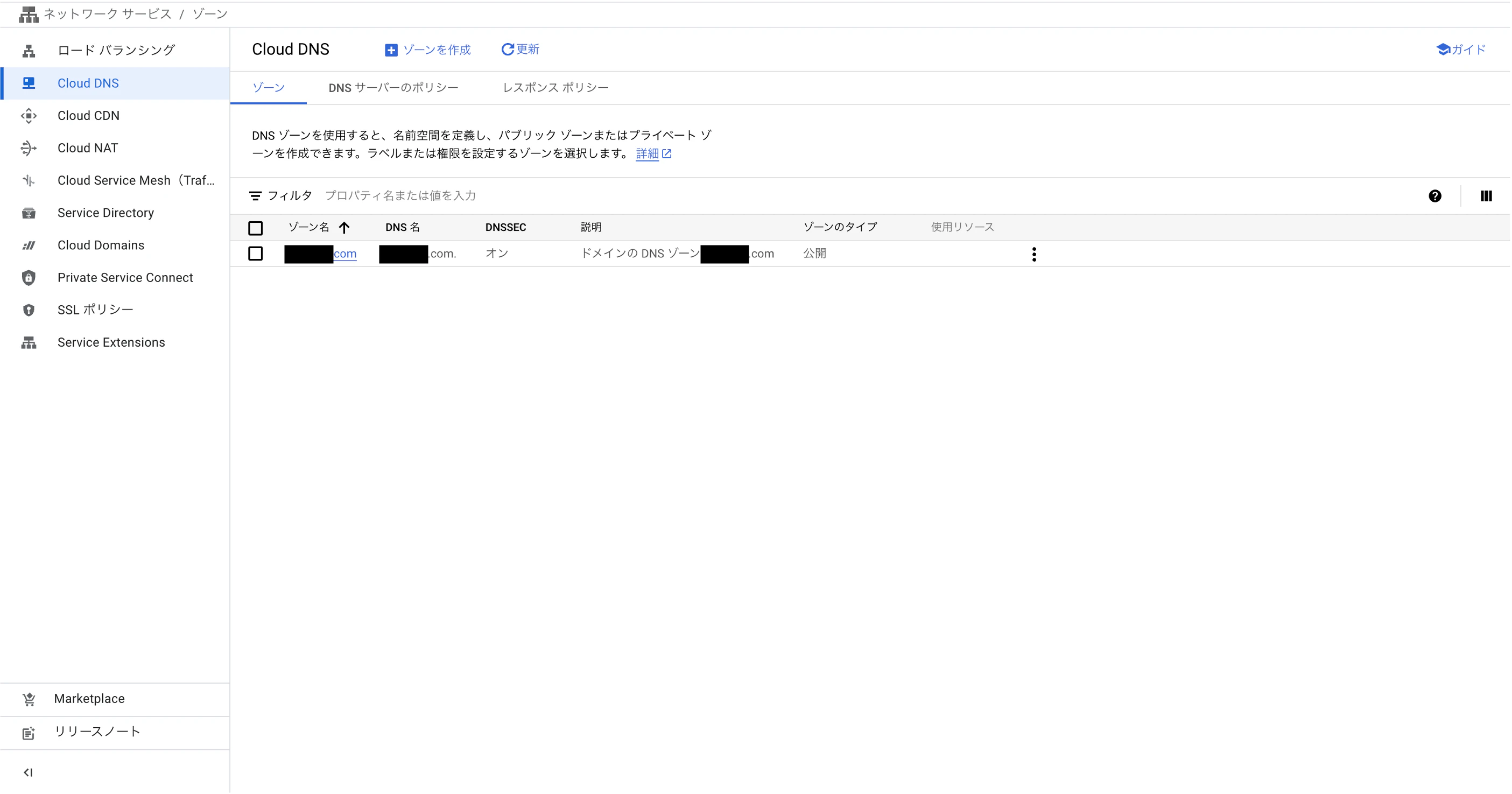The width and height of the screenshot is (1512, 794).
Task: Click the external link icon beside 詳細
Action: pos(667,154)
